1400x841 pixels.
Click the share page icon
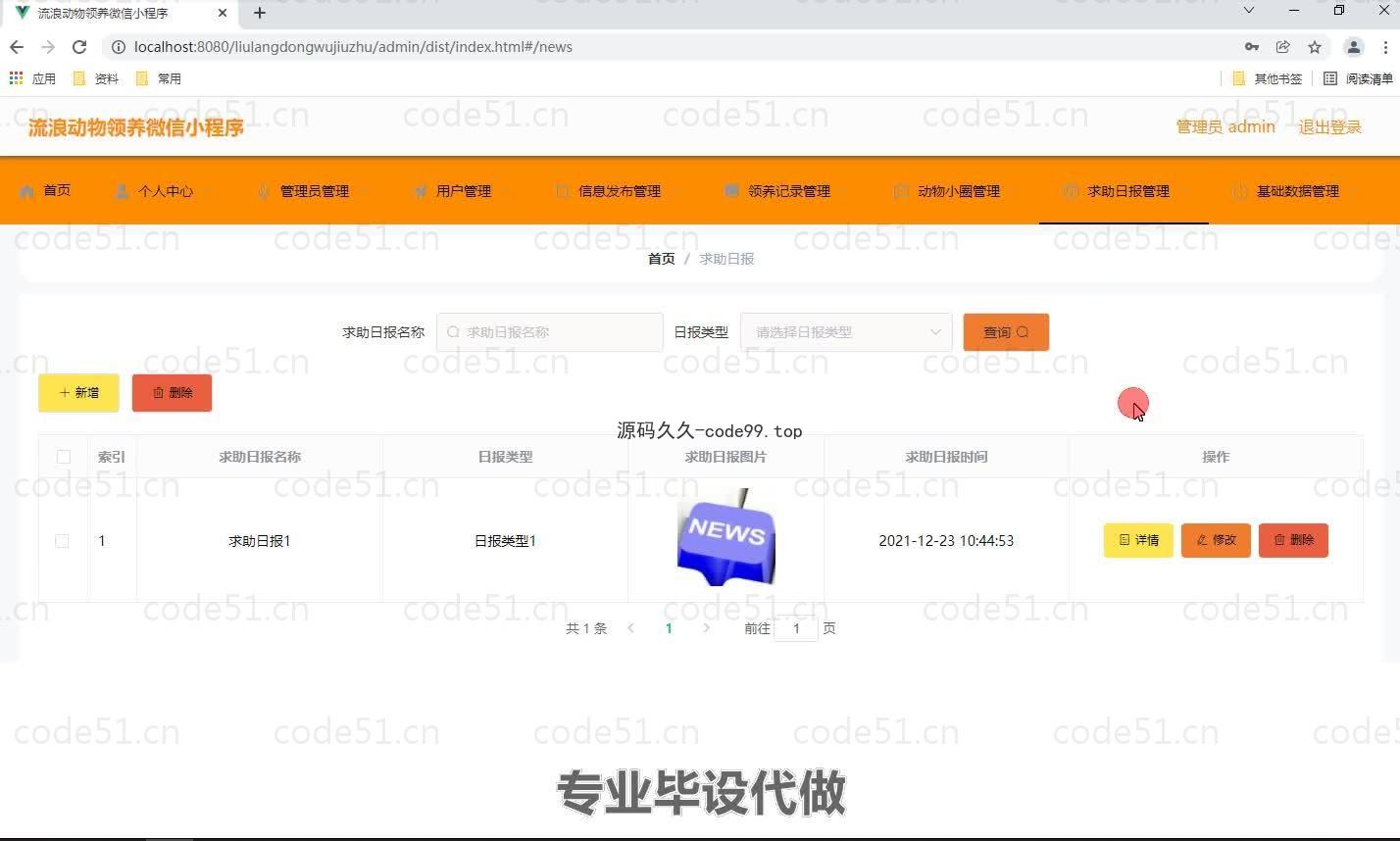coord(1282,47)
